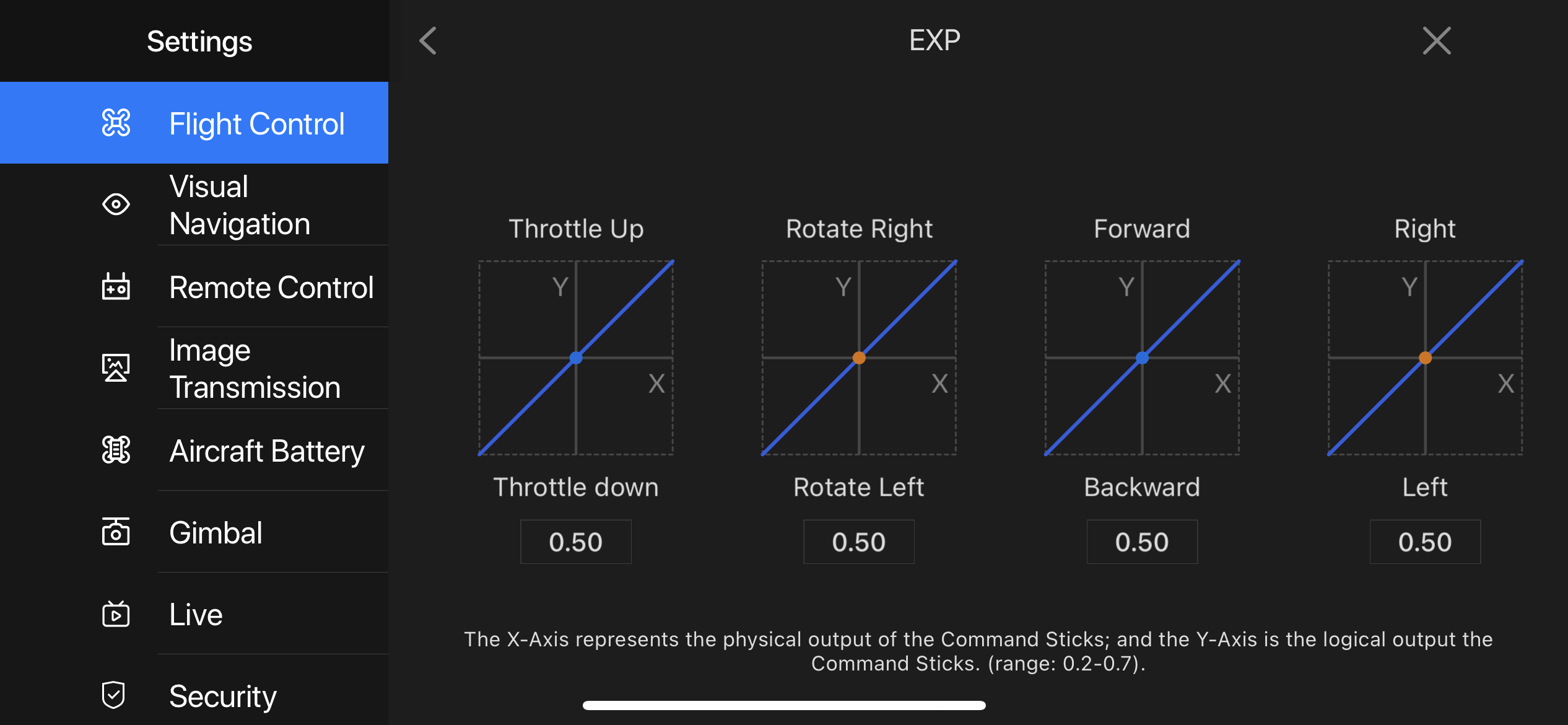Click the Live broadcast icon
The image size is (1568, 725).
point(116,613)
